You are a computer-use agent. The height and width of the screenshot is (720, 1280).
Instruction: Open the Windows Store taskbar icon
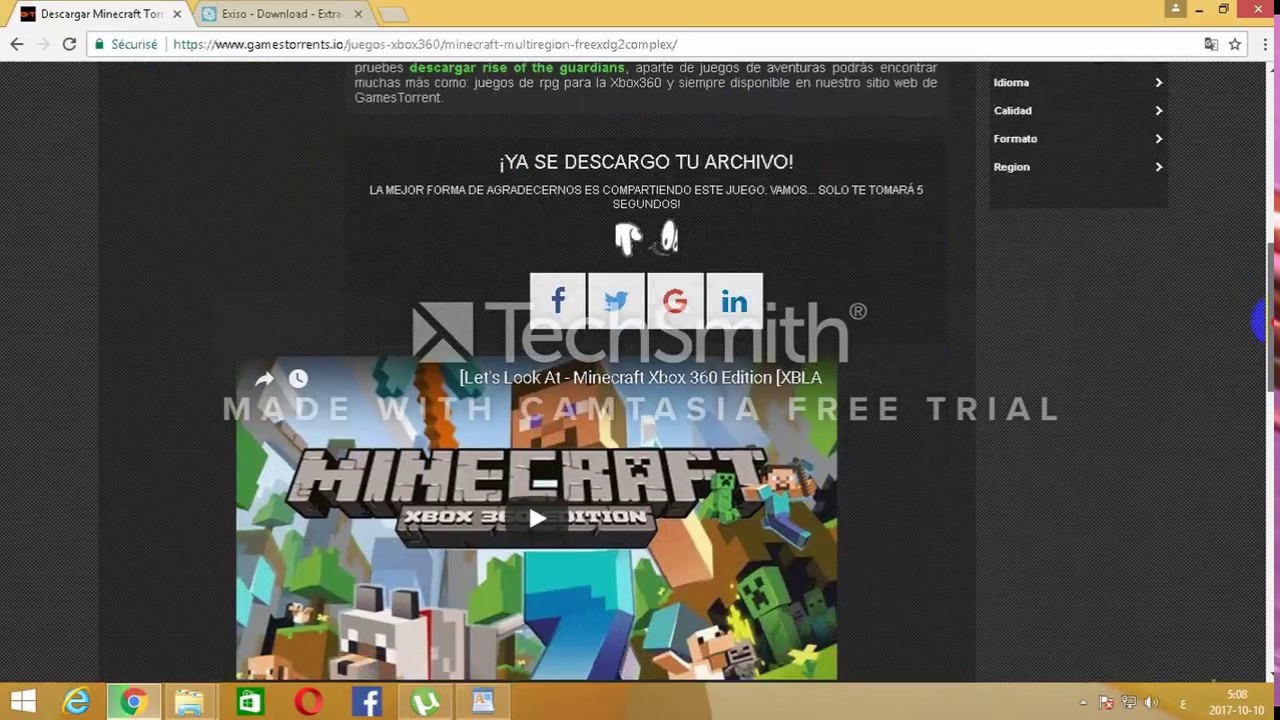click(x=249, y=702)
